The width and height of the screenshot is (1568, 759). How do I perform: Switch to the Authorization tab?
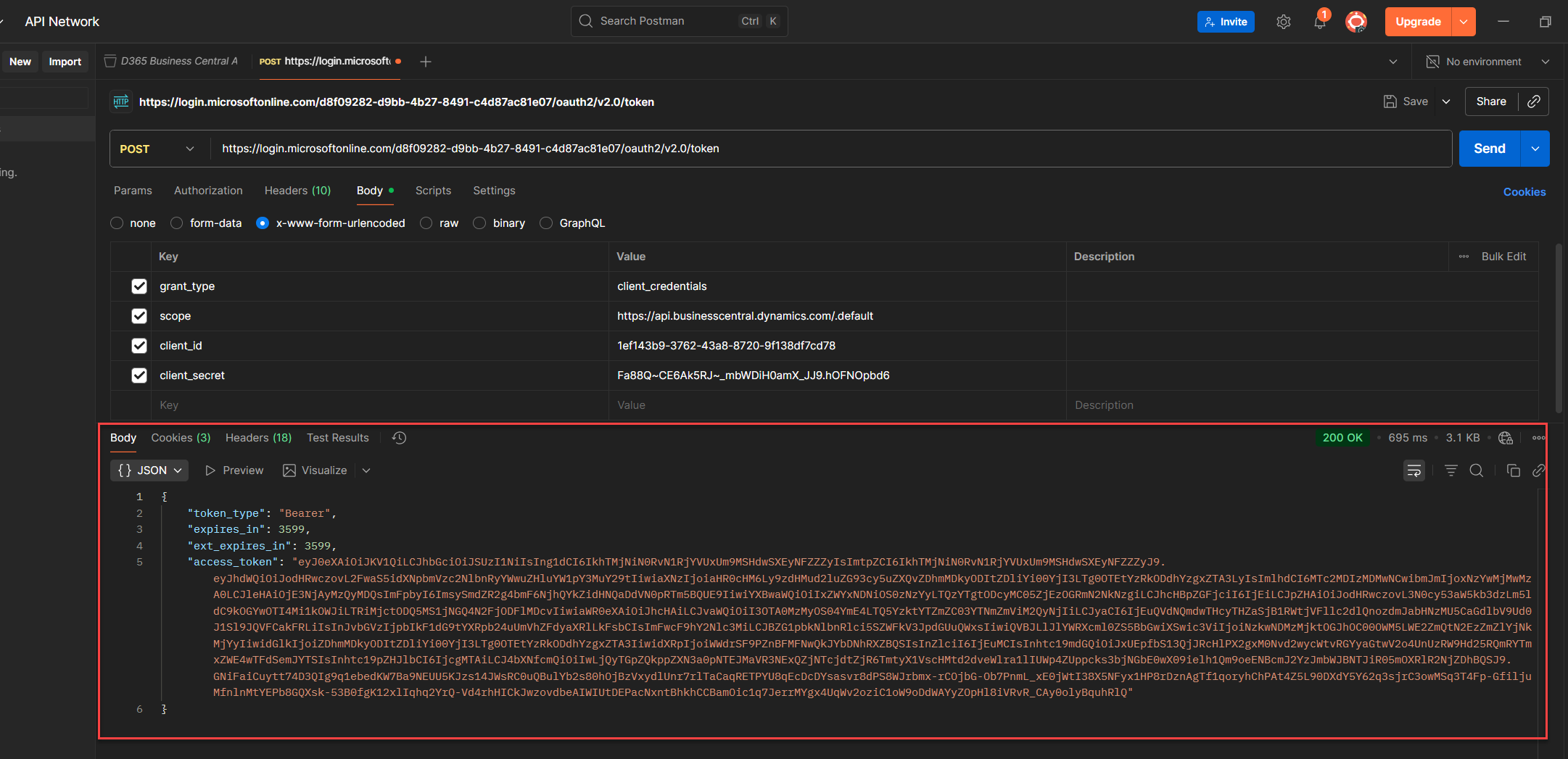tap(208, 191)
